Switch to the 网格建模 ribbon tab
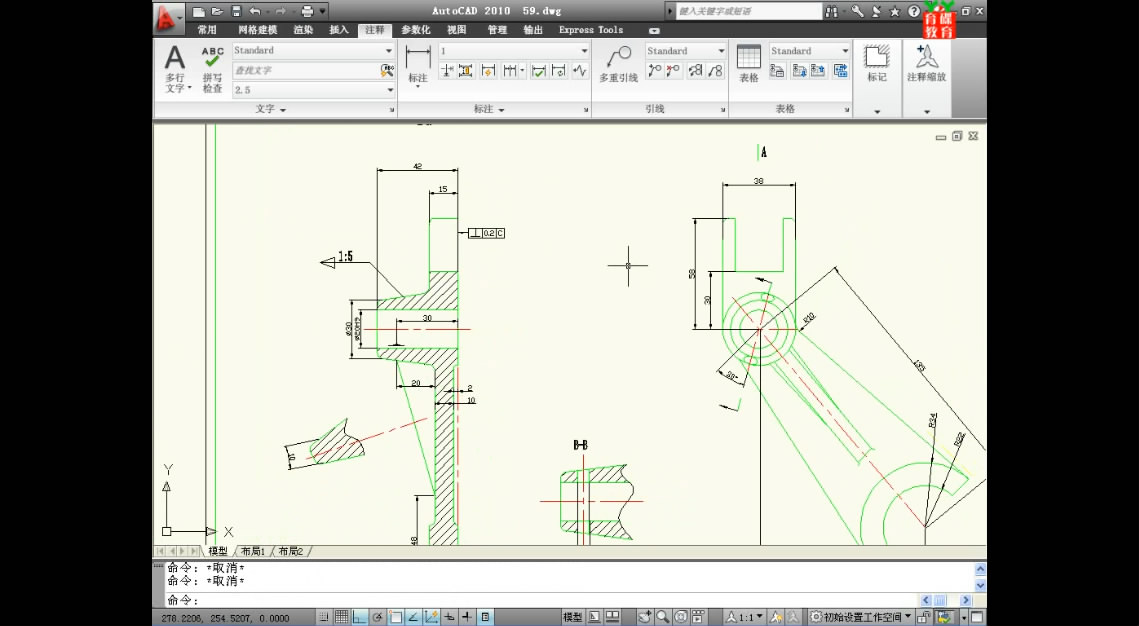This screenshot has height=626, width=1139. [x=258, y=30]
